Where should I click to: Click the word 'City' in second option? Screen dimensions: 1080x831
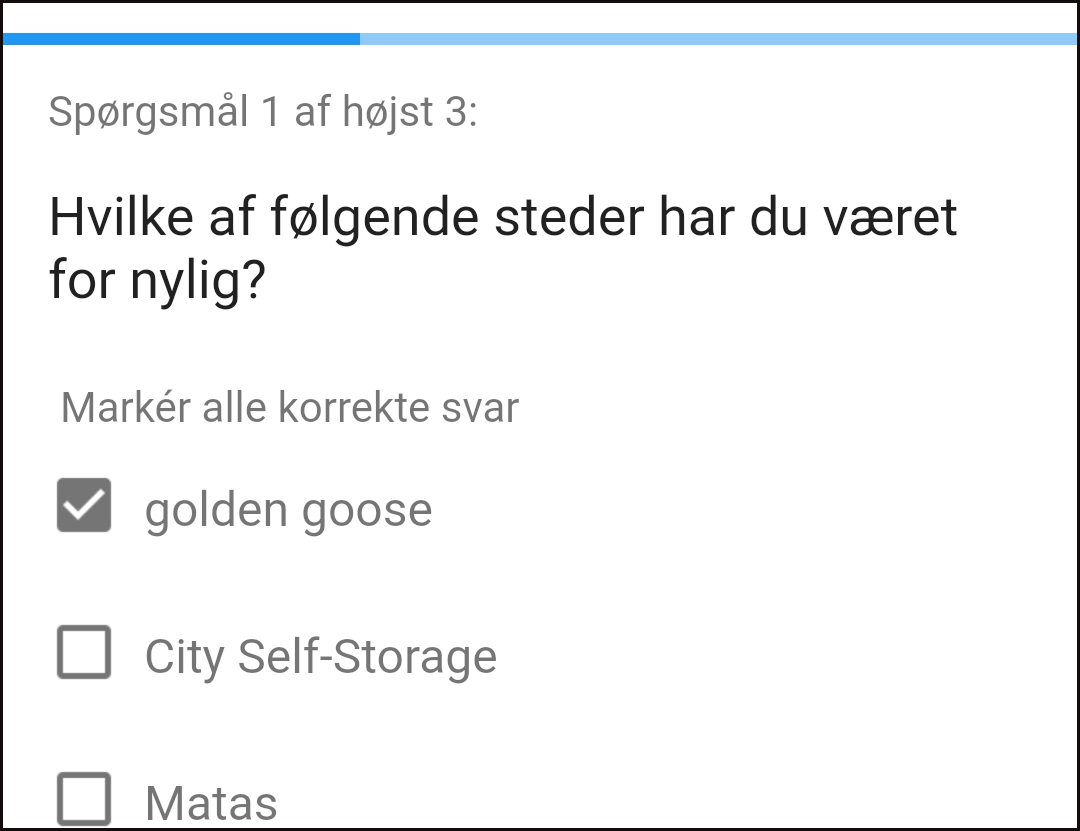click(183, 658)
